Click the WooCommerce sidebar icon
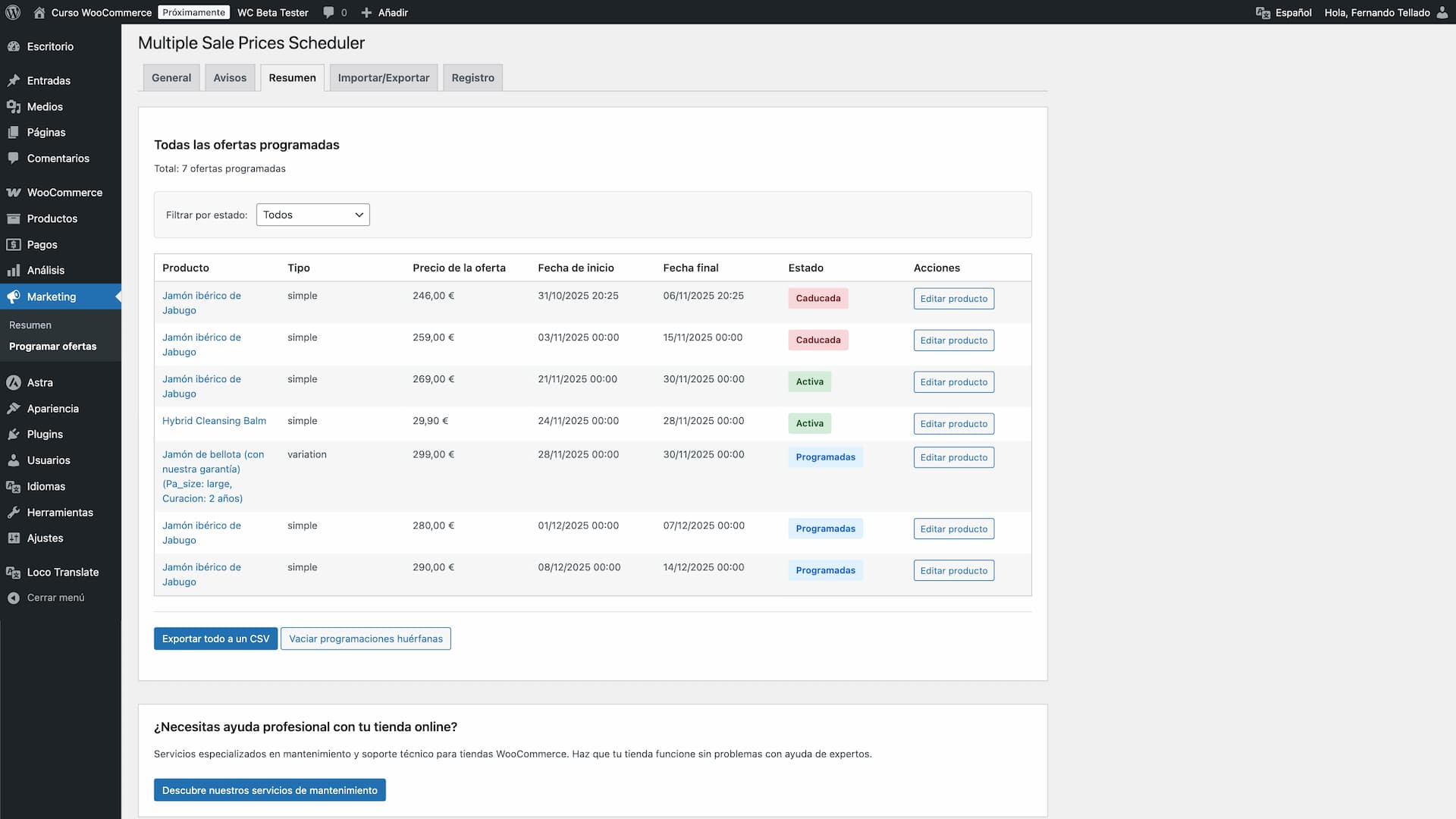This screenshot has width=1456, height=819. click(x=13, y=192)
